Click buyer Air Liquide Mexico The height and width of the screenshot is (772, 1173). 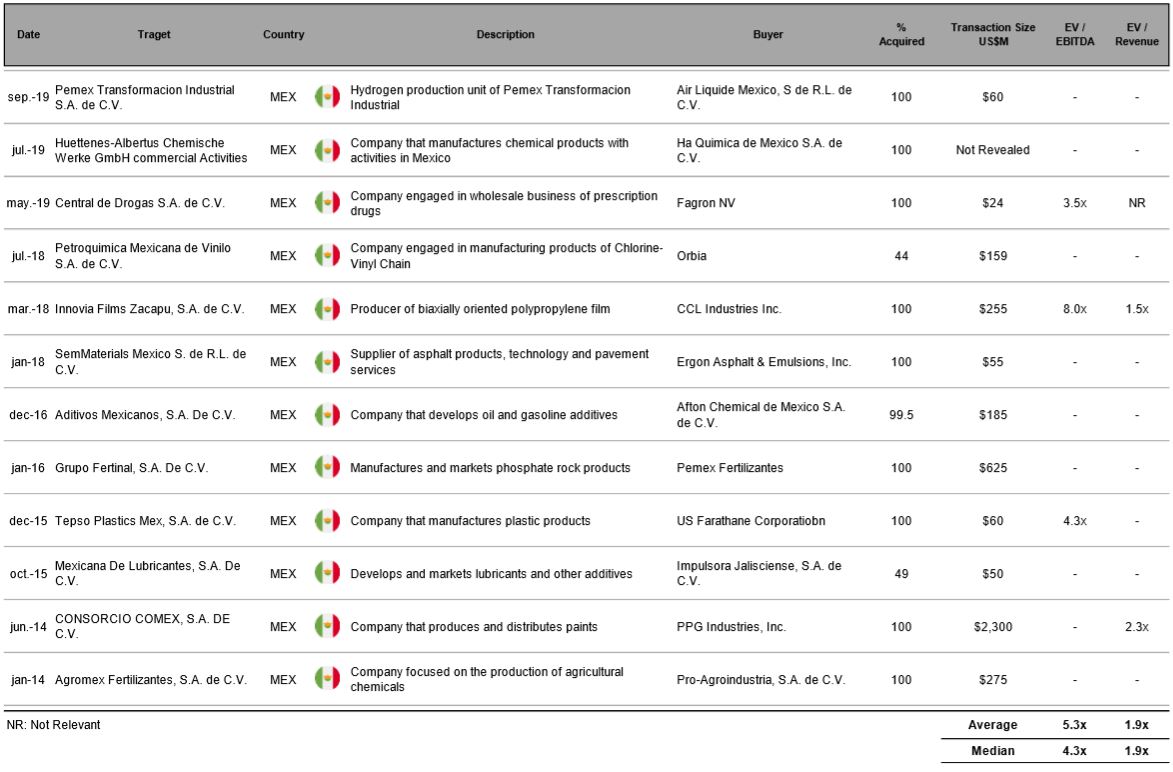(764, 97)
